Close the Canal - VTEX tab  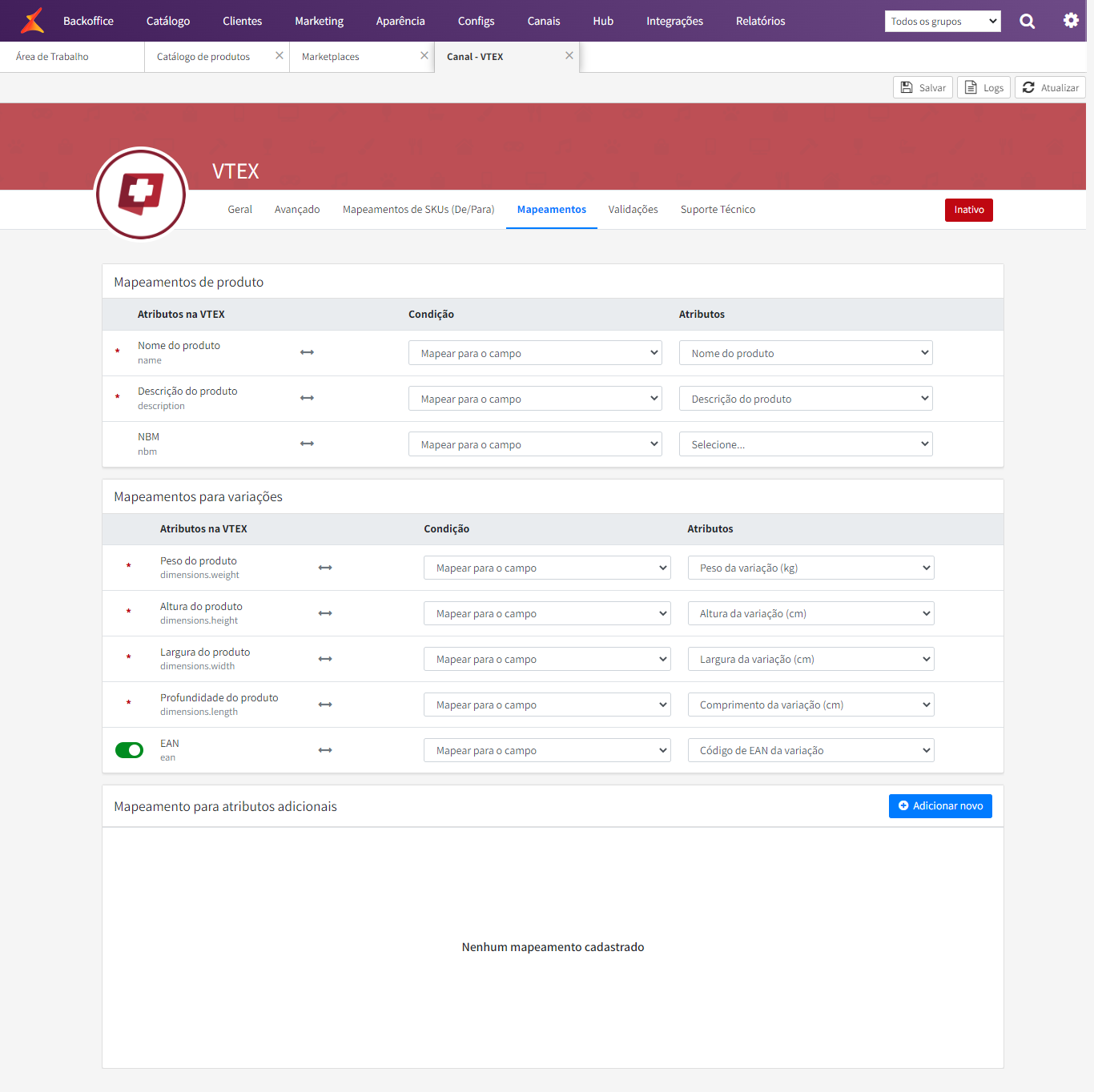coord(569,56)
